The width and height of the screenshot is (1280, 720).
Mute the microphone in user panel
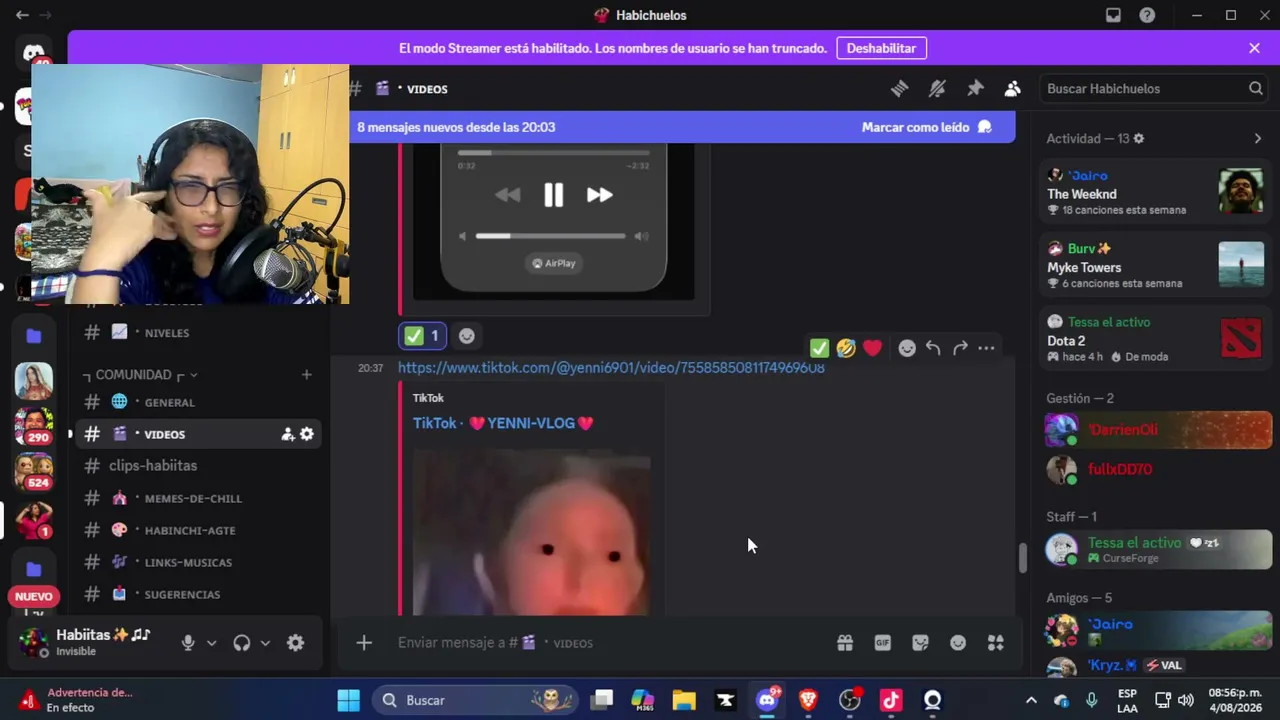coord(188,643)
